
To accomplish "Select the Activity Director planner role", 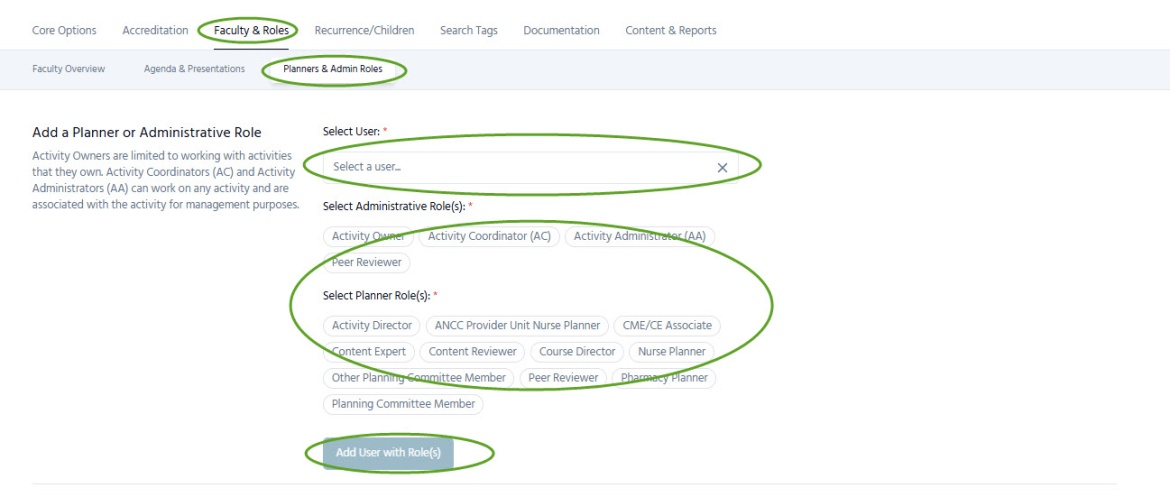I will 371,325.
